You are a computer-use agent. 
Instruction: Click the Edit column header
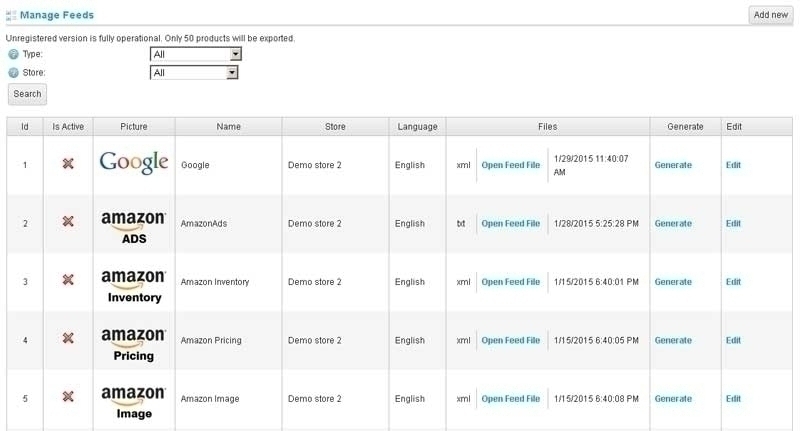pyautogui.click(x=757, y=126)
